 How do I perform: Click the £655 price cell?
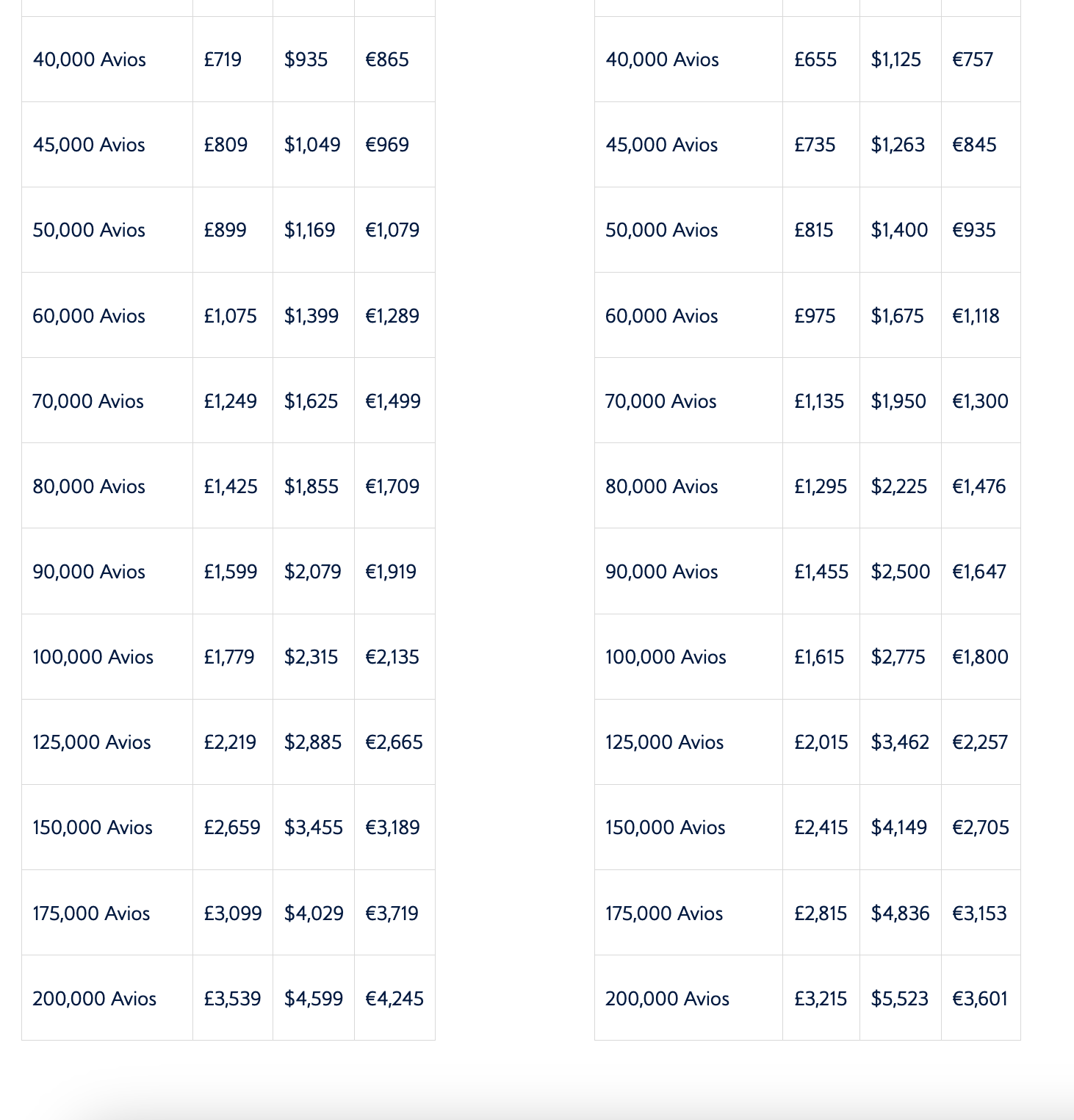click(x=815, y=60)
